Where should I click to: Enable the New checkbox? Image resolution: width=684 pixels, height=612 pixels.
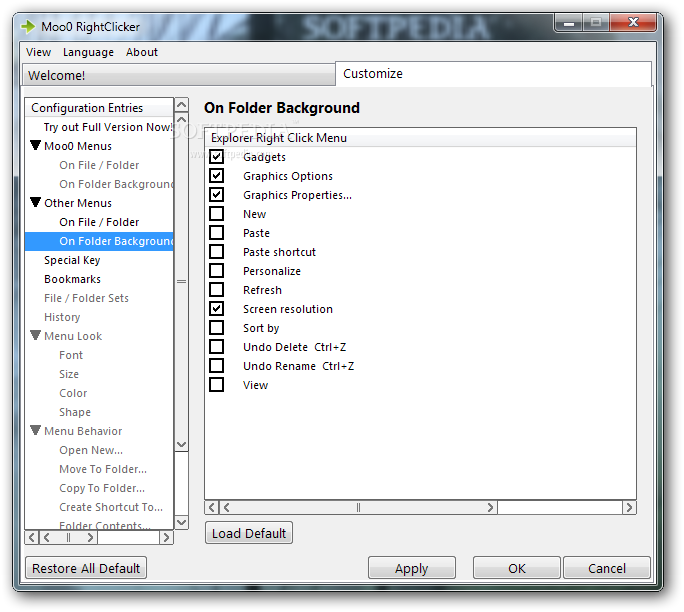point(216,214)
